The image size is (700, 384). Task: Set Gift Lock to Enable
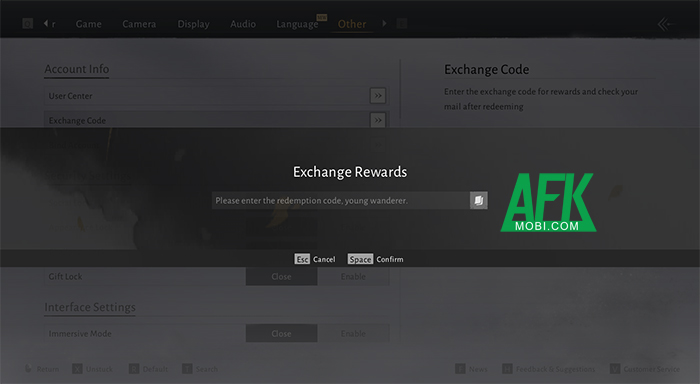pos(353,276)
